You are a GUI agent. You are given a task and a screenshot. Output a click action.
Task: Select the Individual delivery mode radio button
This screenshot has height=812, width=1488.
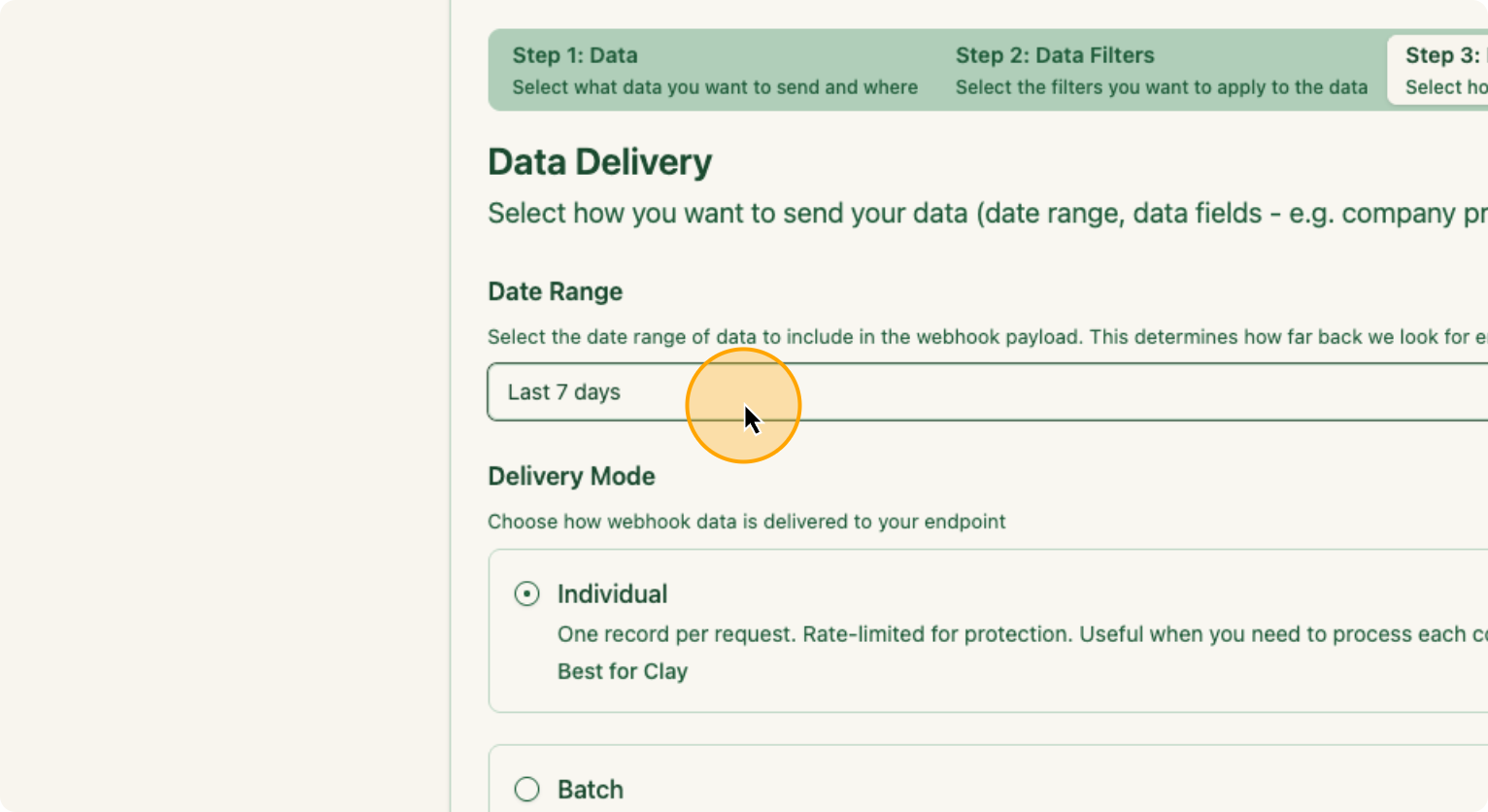point(526,593)
